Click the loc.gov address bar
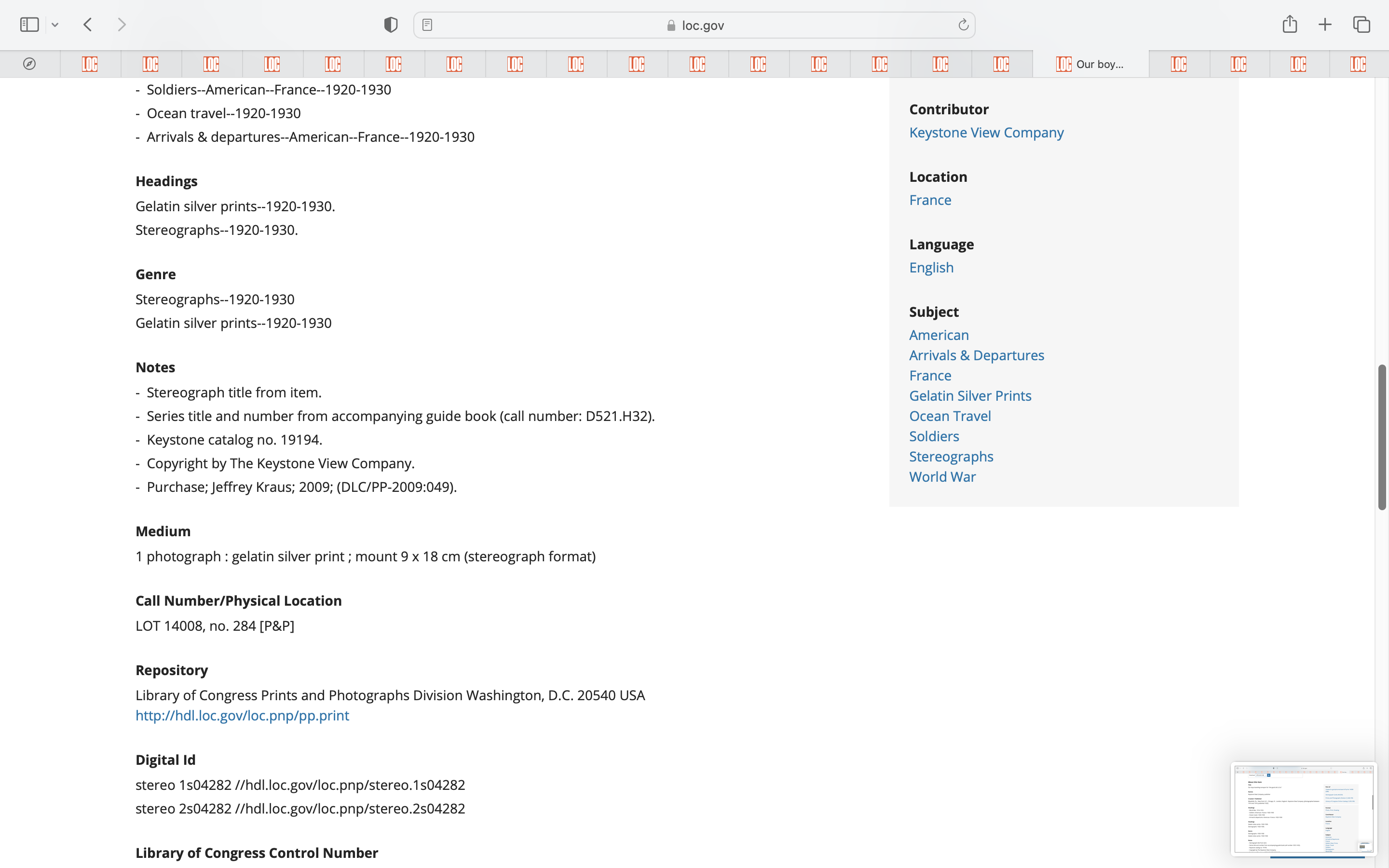 (x=694, y=25)
